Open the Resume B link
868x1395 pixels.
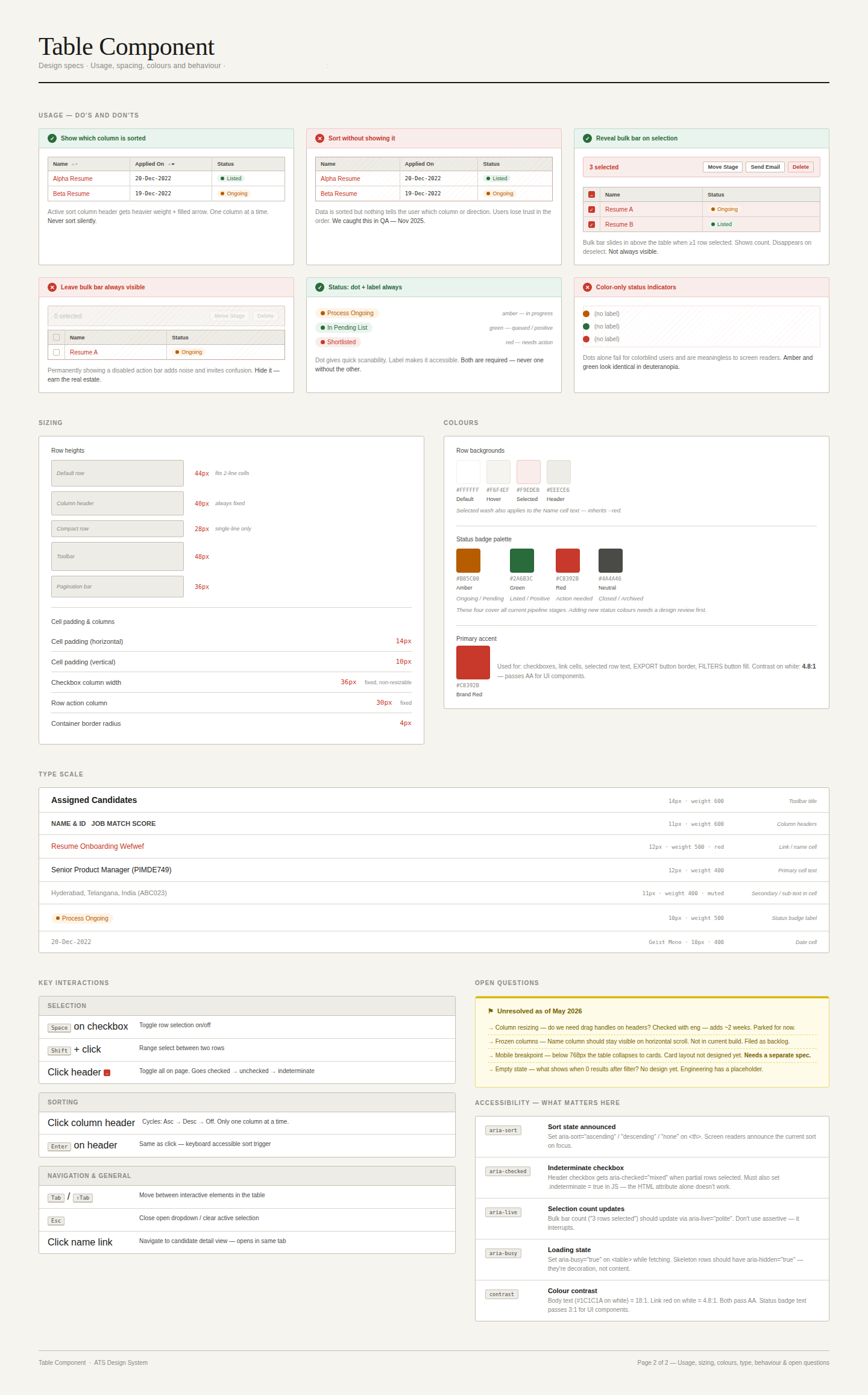(619, 225)
